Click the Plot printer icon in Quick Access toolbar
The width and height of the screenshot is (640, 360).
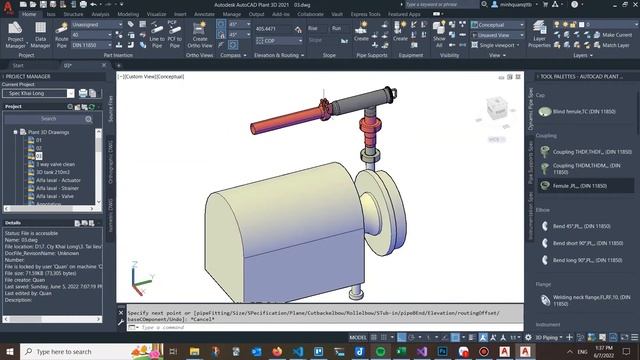pos(83,4)
